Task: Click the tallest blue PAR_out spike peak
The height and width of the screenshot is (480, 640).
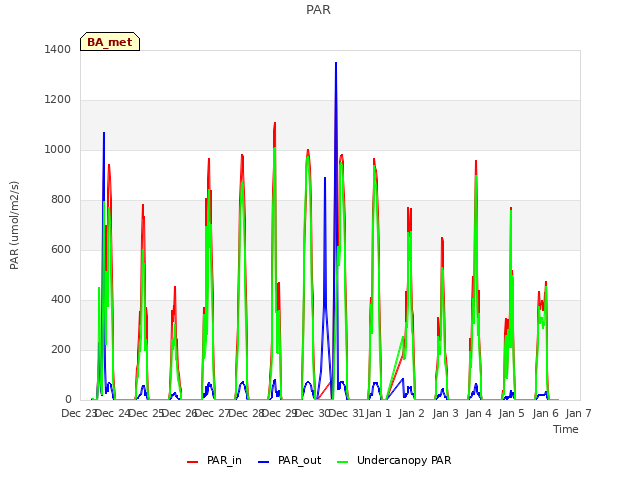Action: [336, 63]
